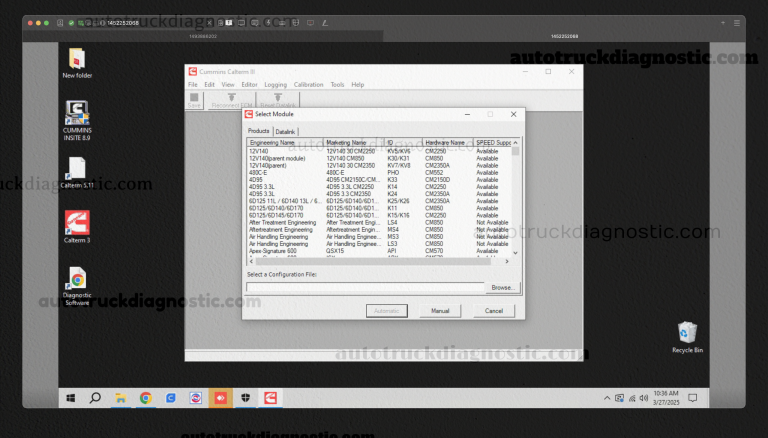Open the Logging menu

click(x=275, y=85)
